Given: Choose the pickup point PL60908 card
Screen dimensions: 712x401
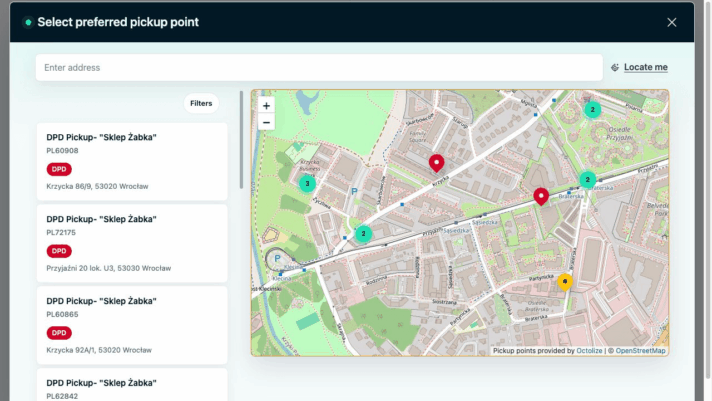Looking at the screenshot, I should pyautogui.click(x=132, y=161).
